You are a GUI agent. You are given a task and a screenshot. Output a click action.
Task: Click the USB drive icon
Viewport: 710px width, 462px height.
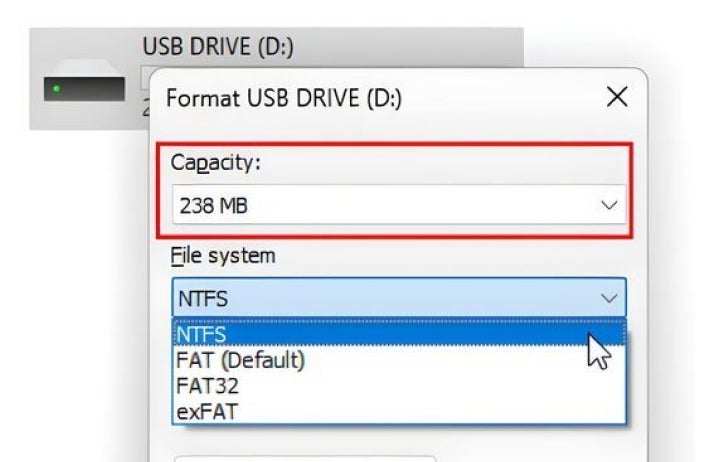[84, 89]
